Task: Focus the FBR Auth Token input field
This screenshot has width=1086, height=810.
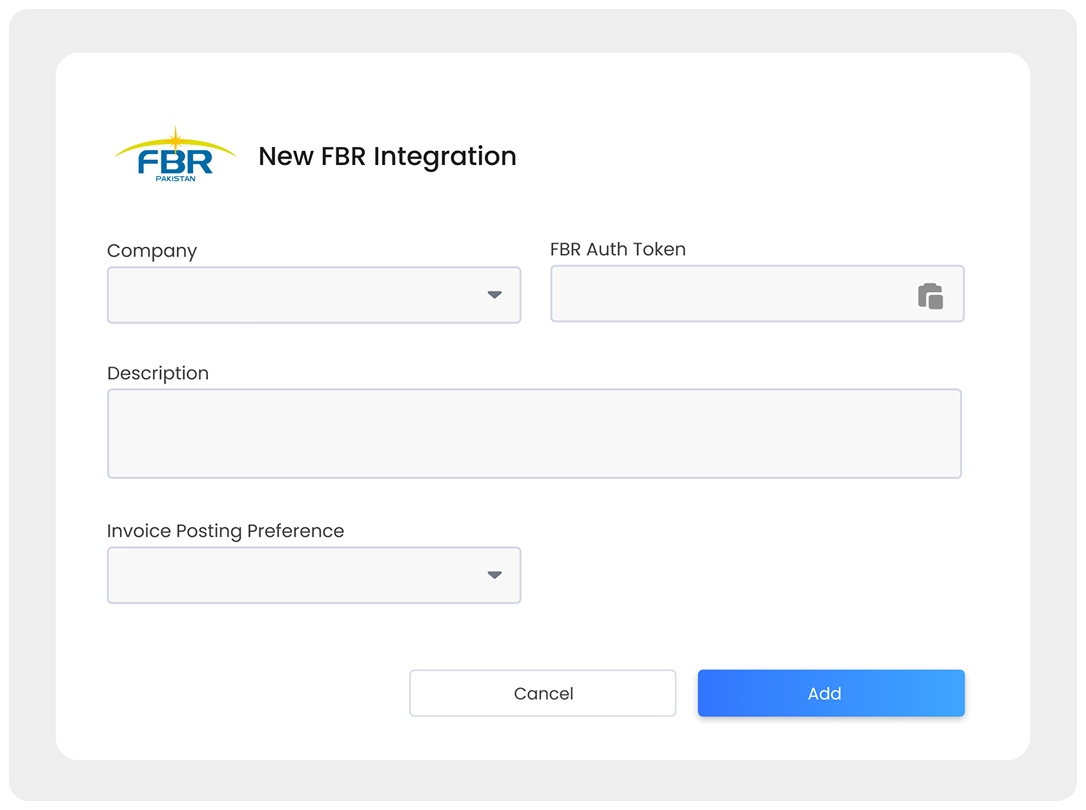Action: click(757, 294)
